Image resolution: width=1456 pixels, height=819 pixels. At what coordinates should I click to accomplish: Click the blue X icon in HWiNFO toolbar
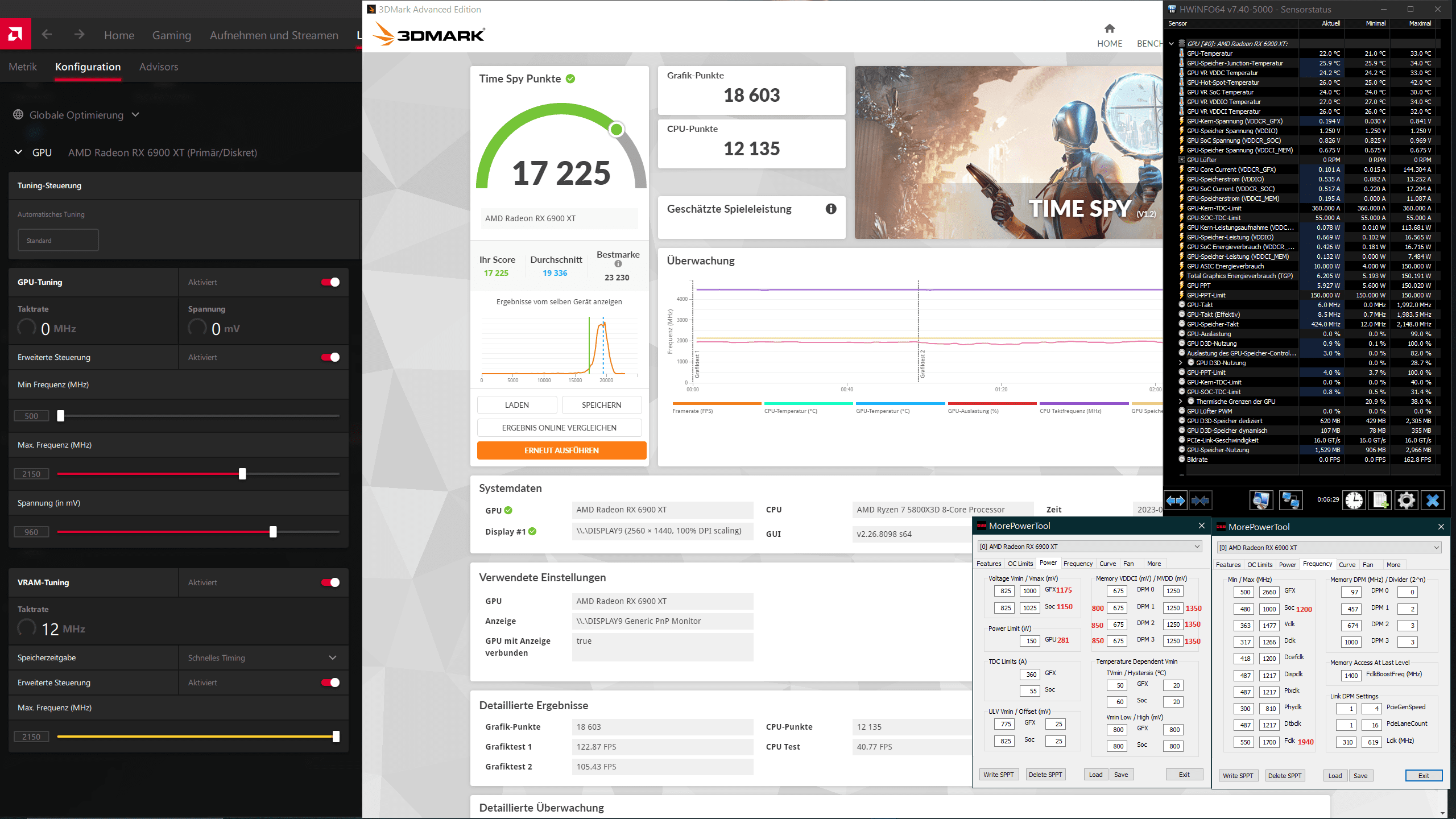1433,500
